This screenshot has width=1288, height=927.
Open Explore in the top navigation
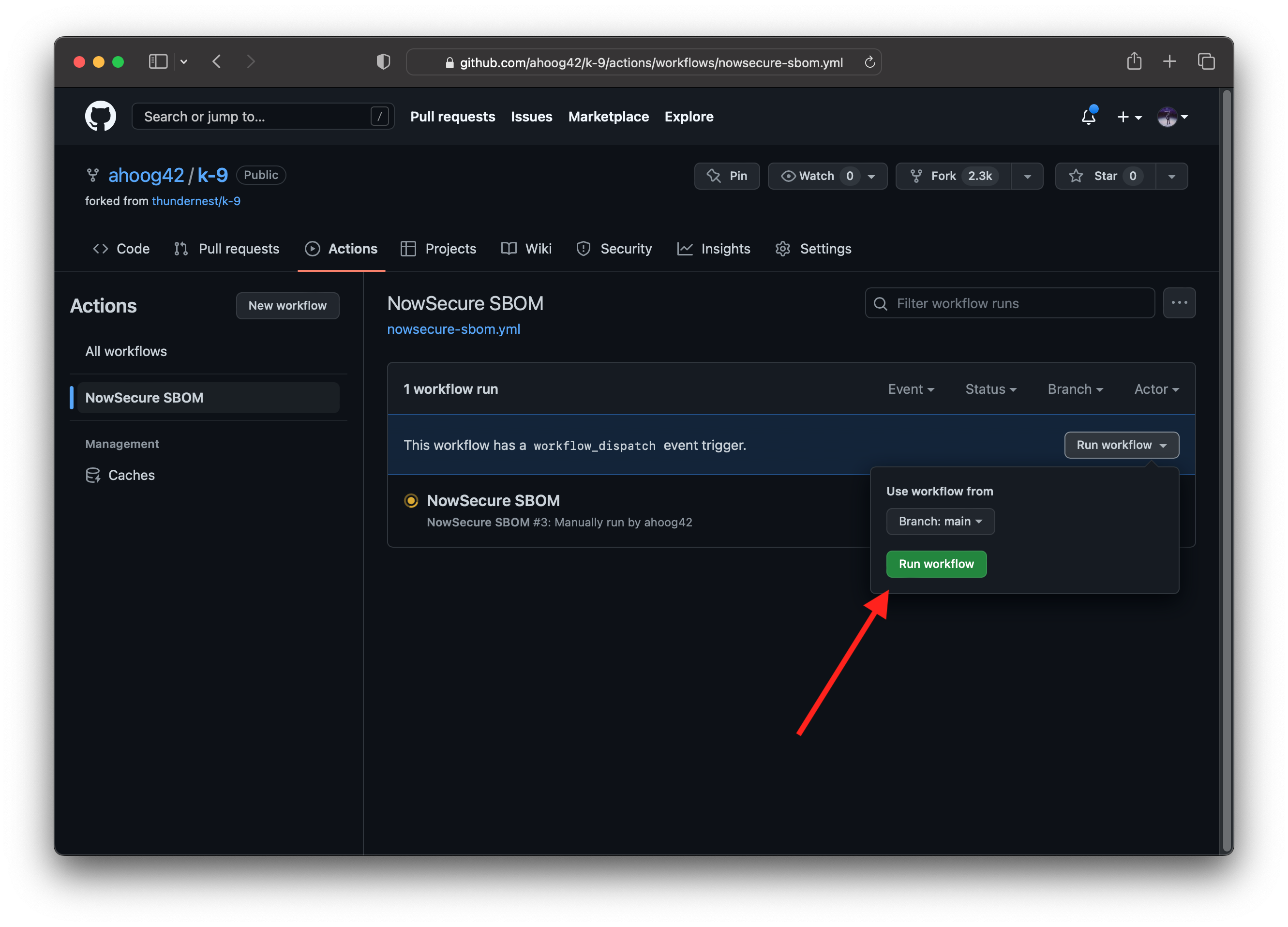click(689, 117)
